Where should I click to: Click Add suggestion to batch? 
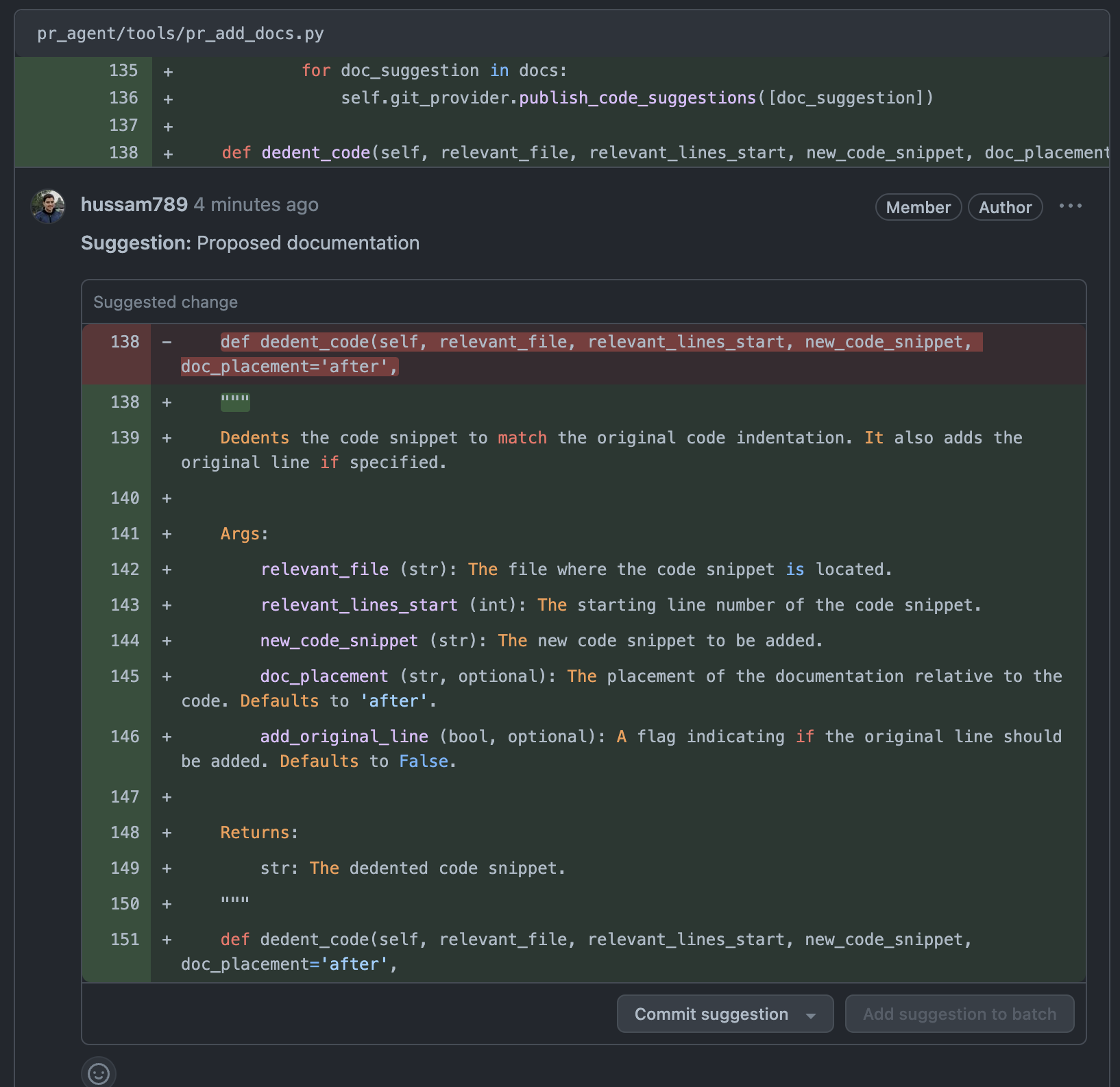point(959,1014)
